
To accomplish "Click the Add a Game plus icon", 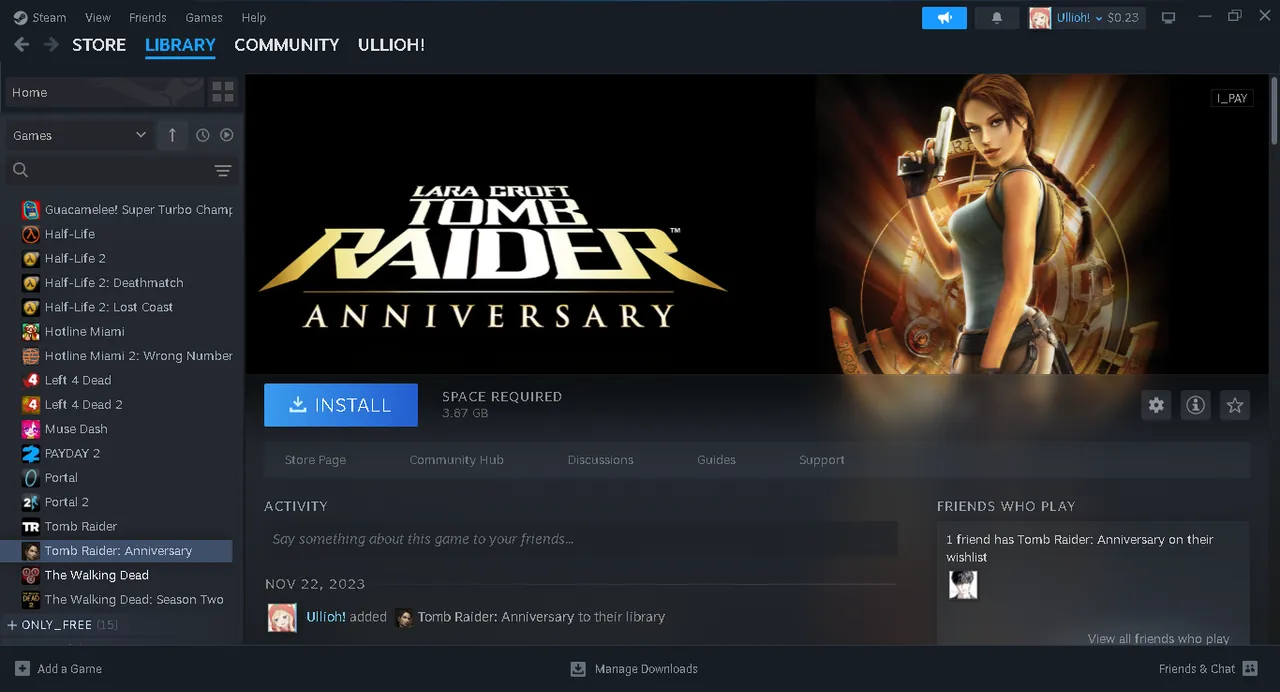I will pos(22,669).
